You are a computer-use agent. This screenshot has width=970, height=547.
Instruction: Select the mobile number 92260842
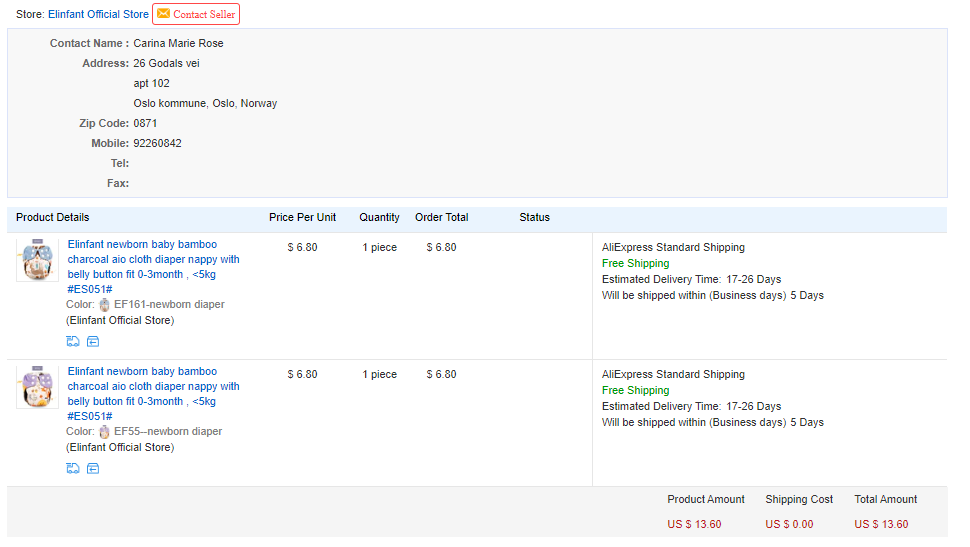coord(158,144)
